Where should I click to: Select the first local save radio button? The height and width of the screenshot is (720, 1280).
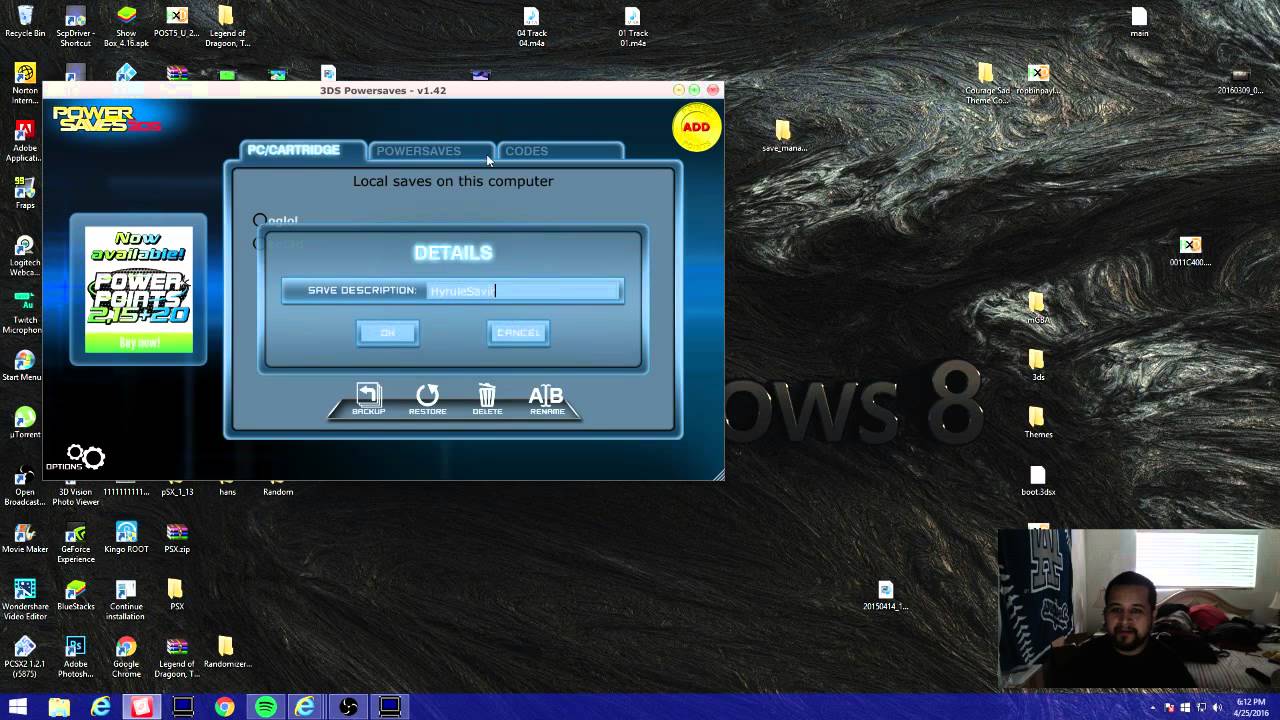pos(260,220)
